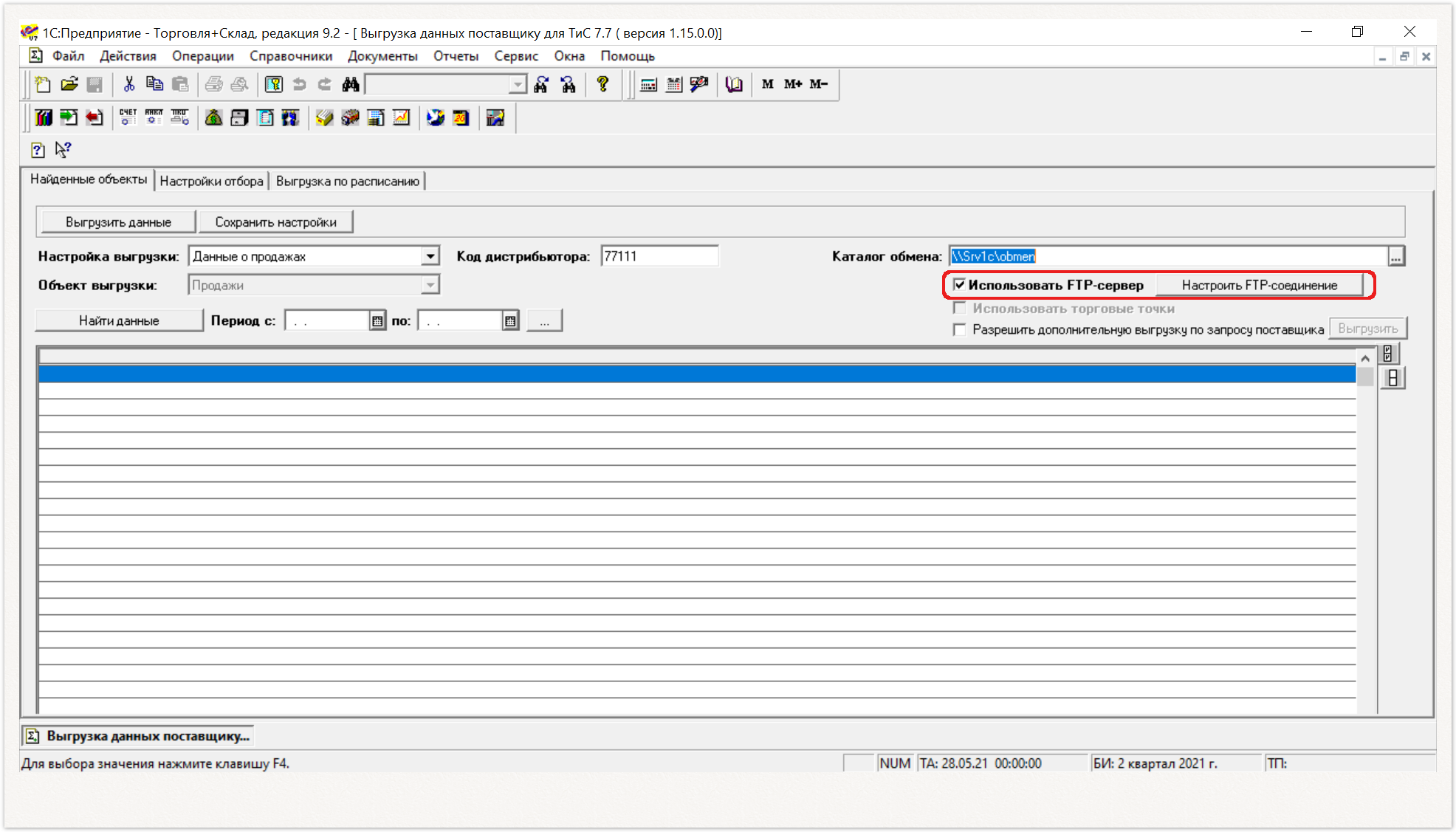Screen dimensions: 1456x832
Task: Click the description help page icon
Action: tap(38, 151)
